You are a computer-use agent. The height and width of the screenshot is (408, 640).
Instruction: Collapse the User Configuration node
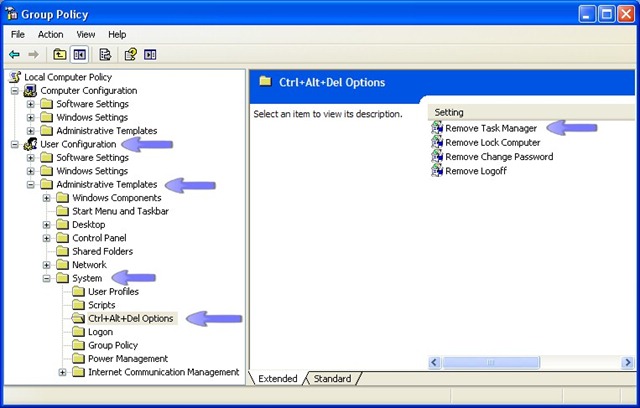[x=15, y=144]
